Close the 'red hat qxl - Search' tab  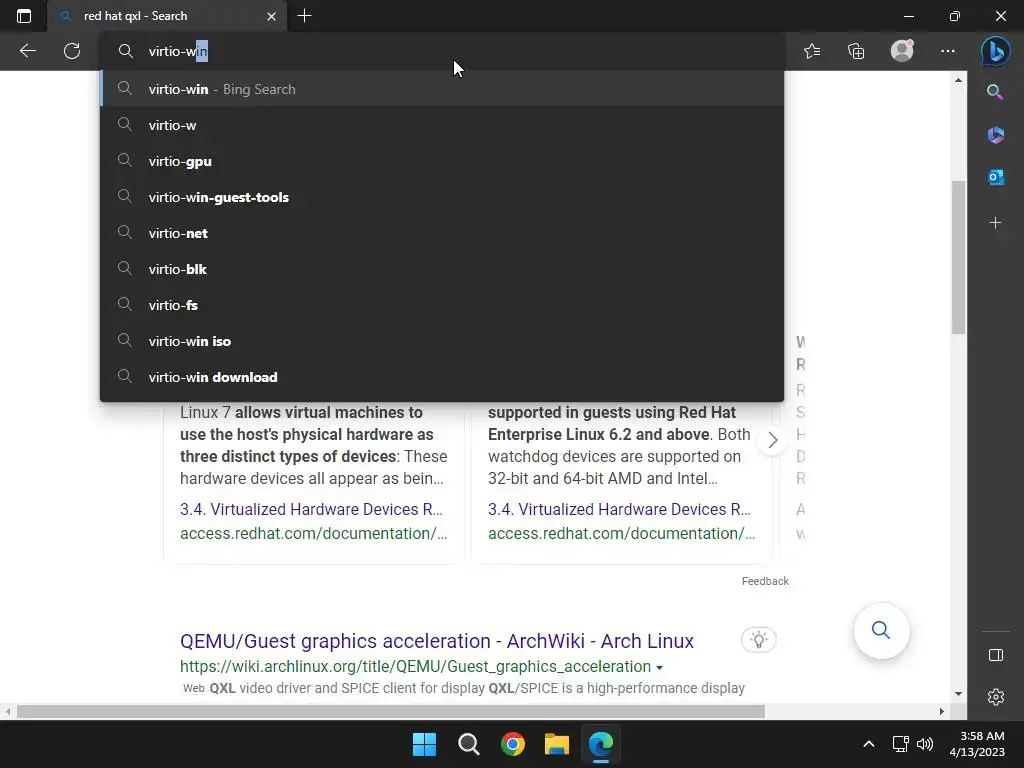click(272, 16)
